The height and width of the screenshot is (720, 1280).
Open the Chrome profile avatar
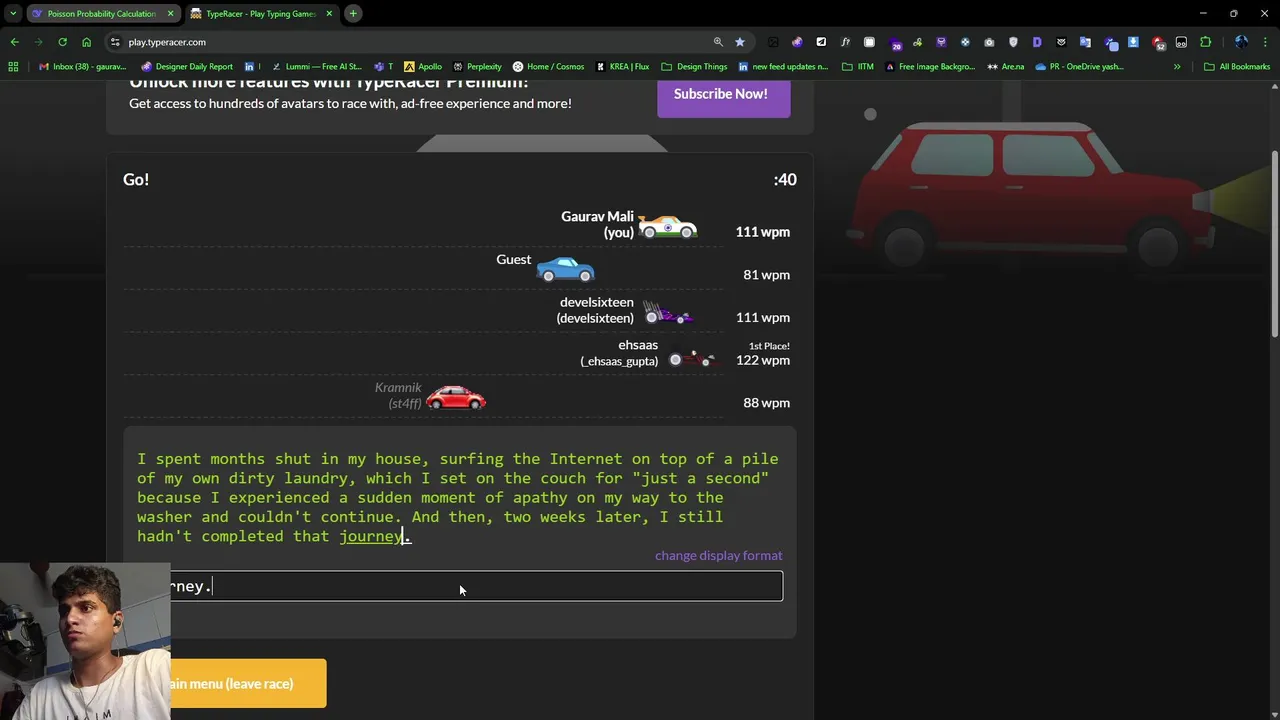click(1241, 42)
